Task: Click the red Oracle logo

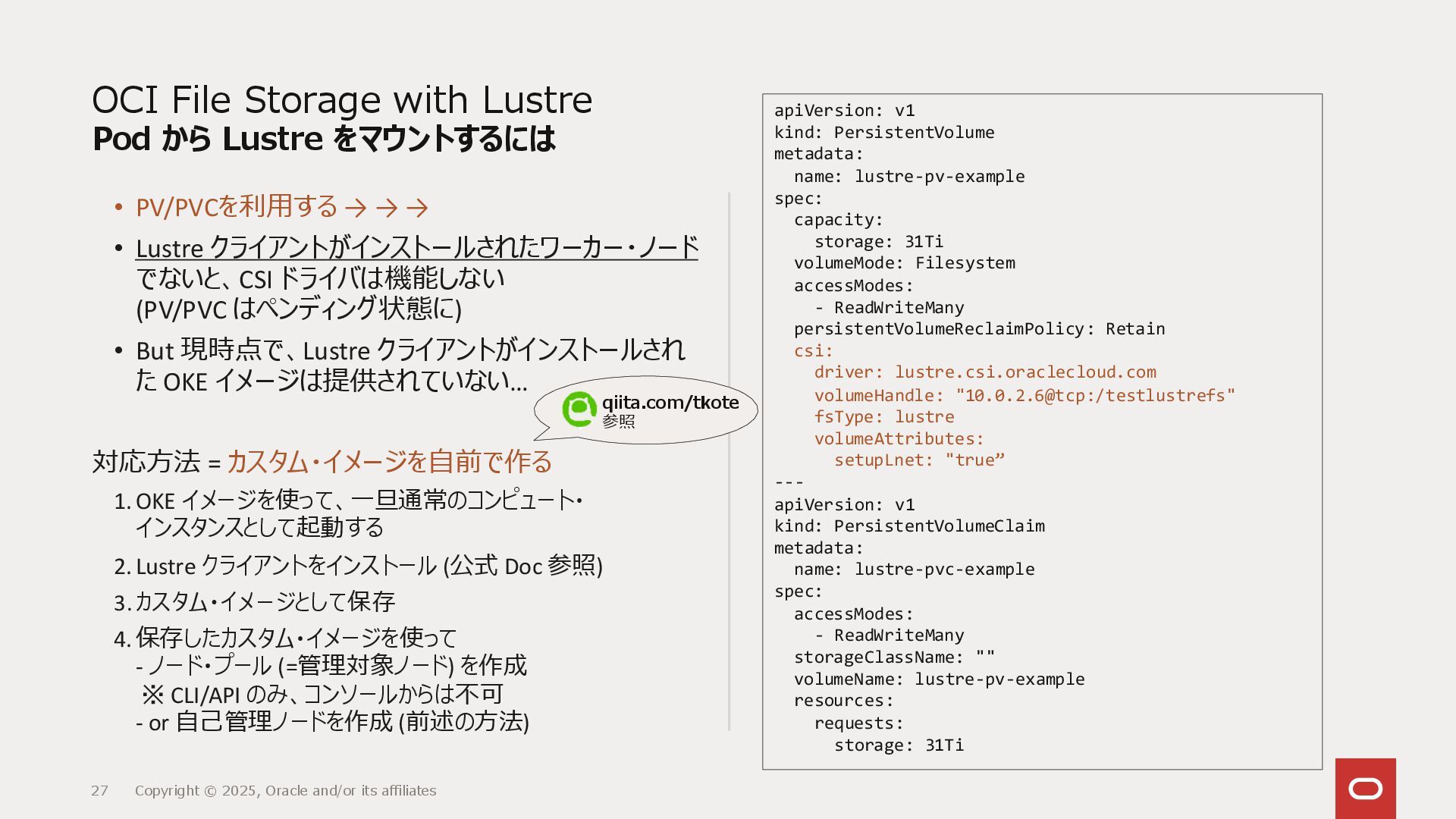Action: [1365, 789]
